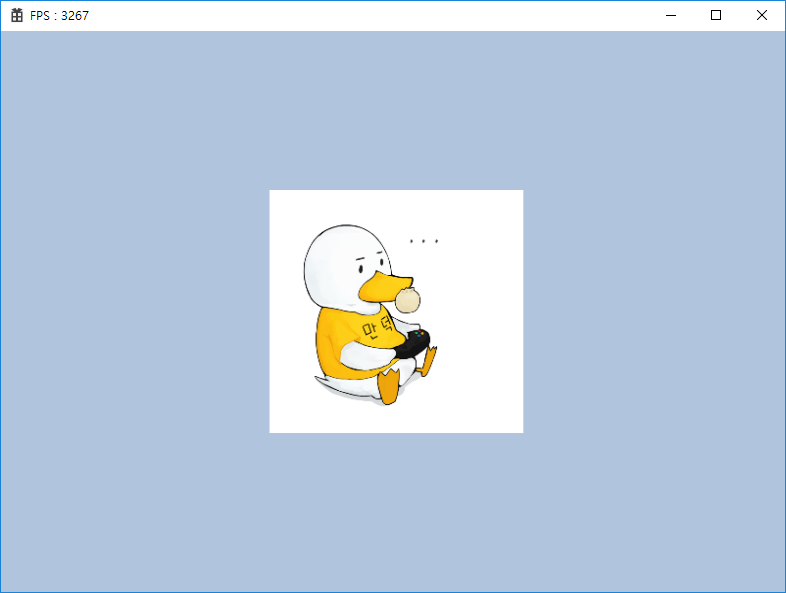Minimize the FPS window
This screenshot has width=786, height=593.
(671, 16)
